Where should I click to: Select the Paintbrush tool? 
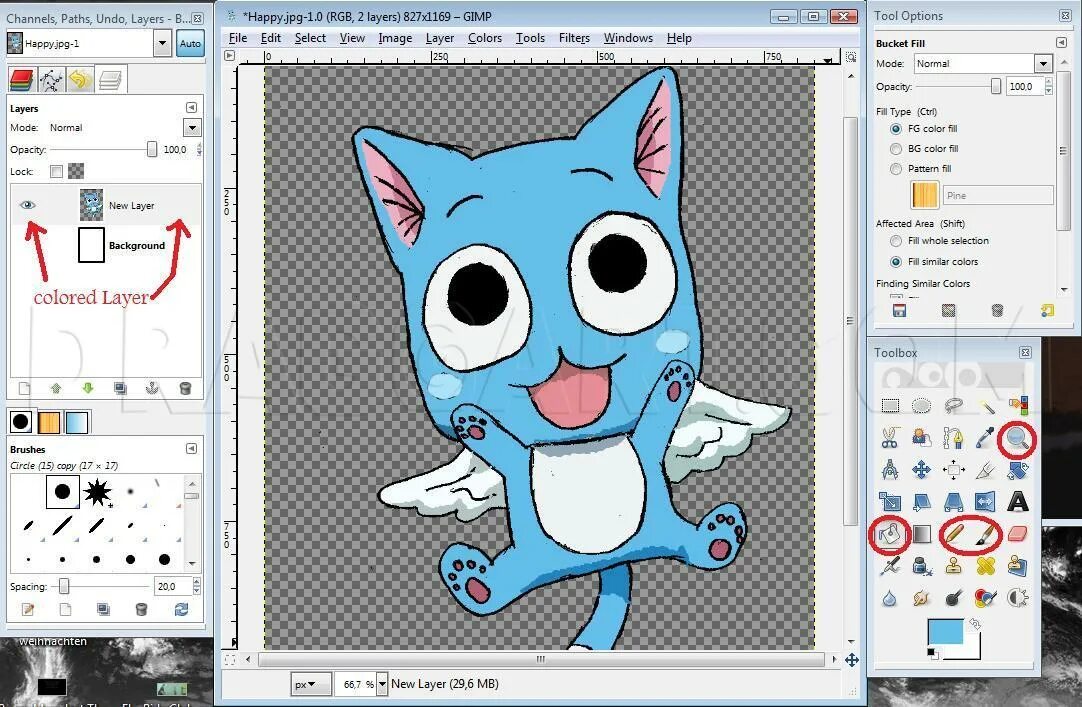(x=987, y=533)
